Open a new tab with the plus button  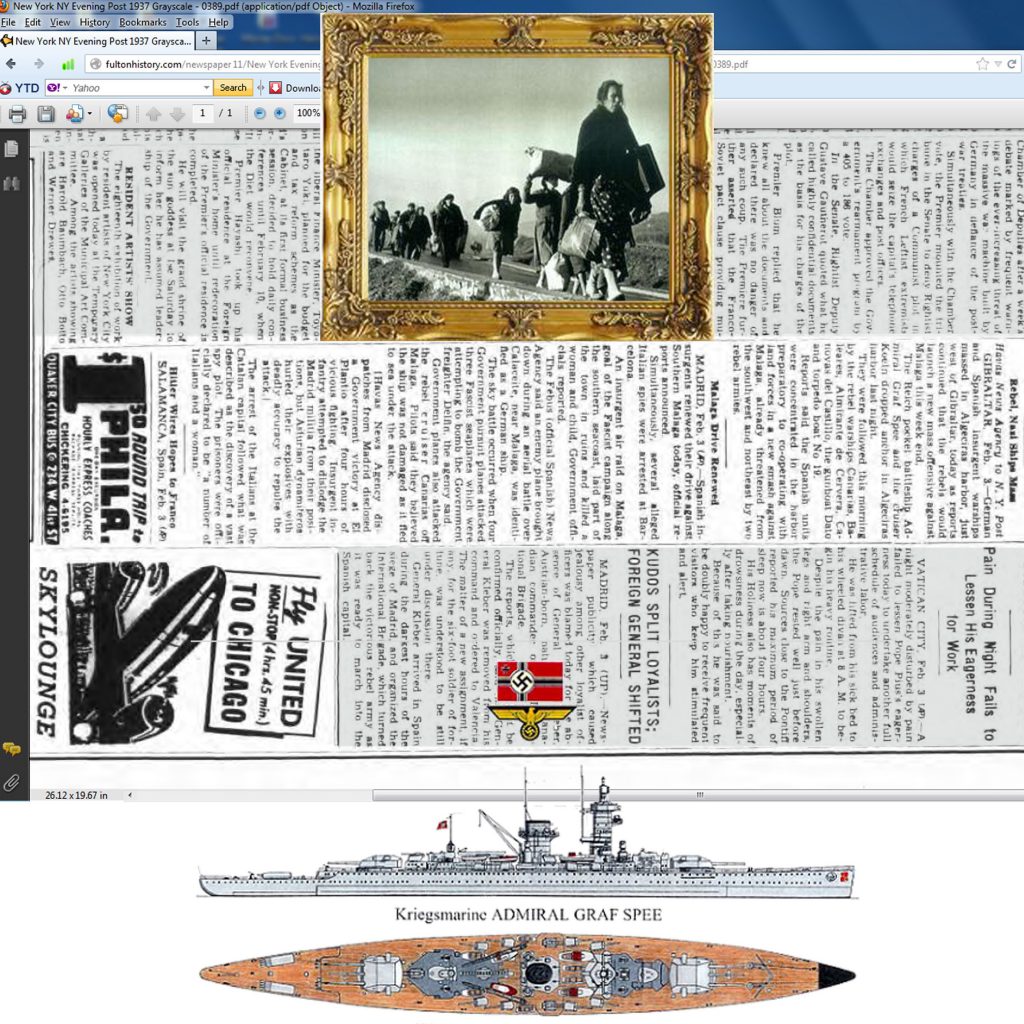click(206, 41)
